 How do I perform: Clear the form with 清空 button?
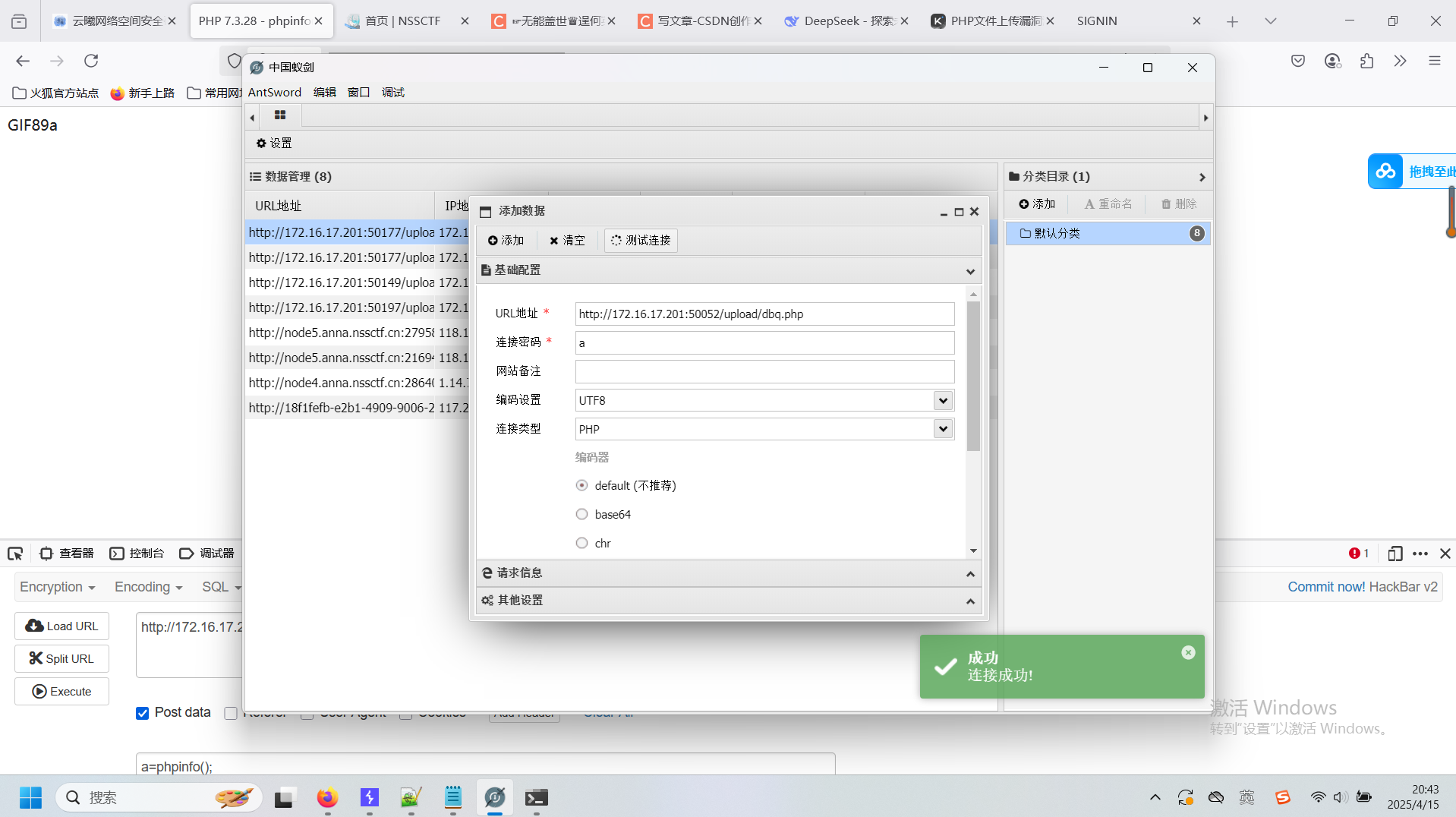click(567, 241)
